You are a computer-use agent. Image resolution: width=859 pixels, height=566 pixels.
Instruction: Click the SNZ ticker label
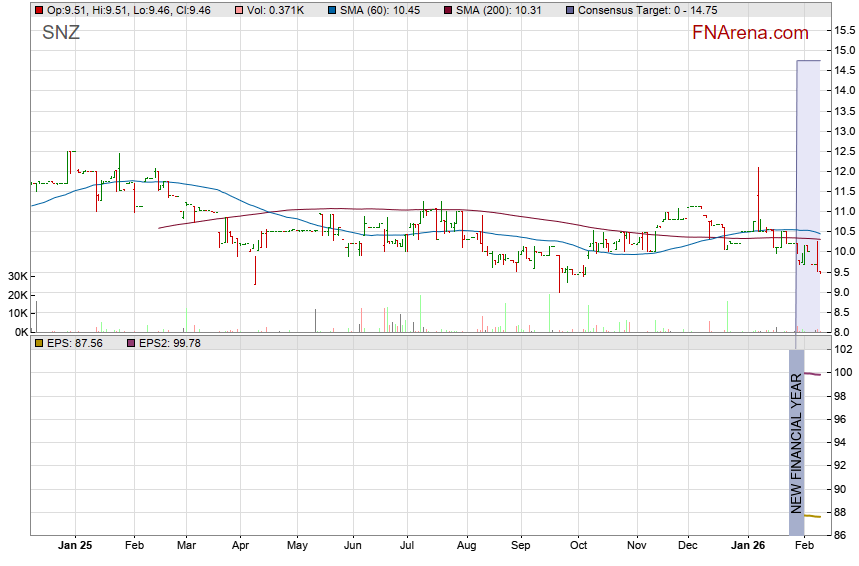pyautogui.click(x=61, y=33)
